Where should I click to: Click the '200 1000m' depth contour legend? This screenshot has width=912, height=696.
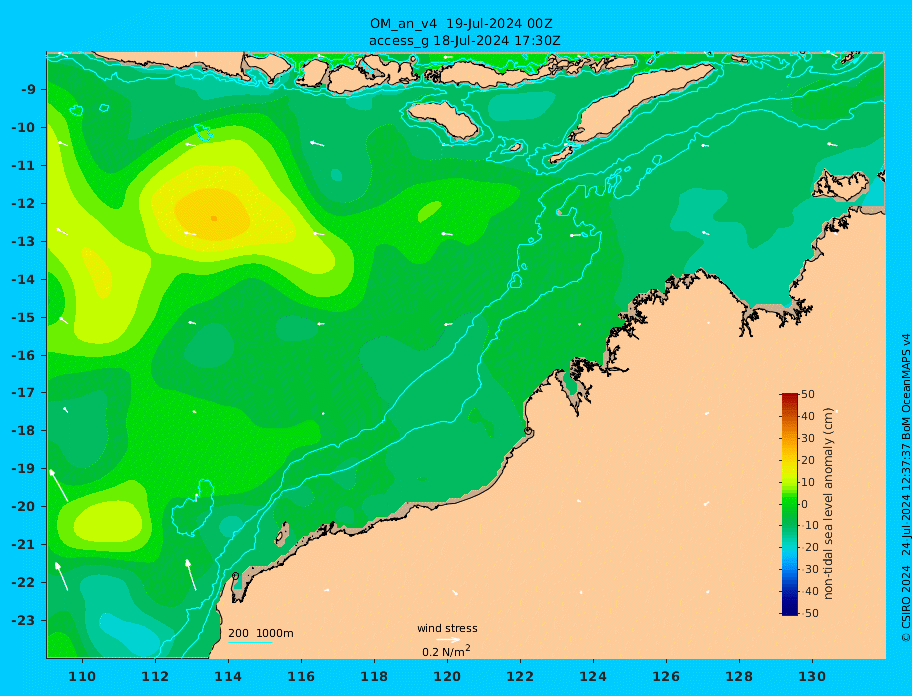[x=261, y=633]
